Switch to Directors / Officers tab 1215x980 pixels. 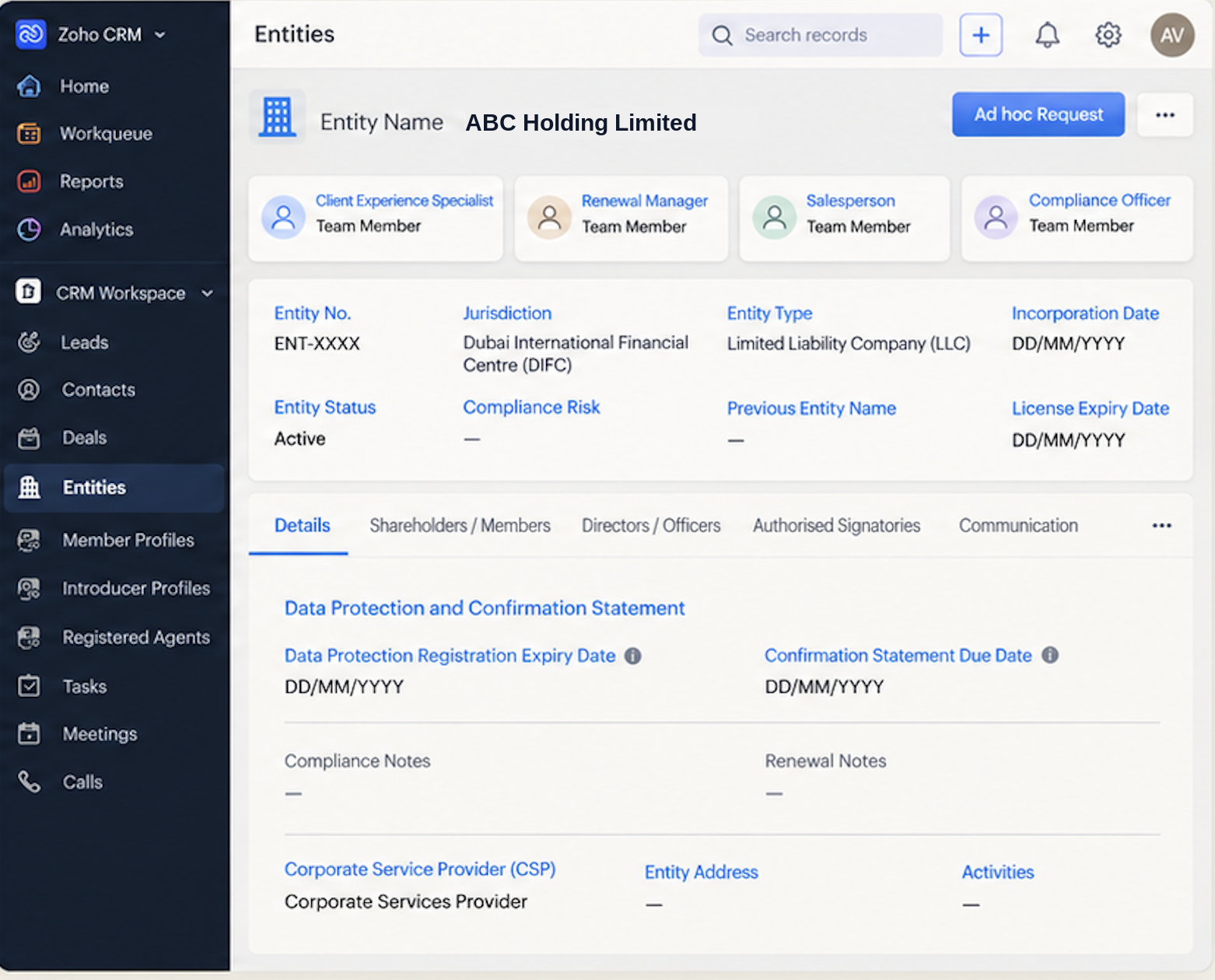651,526
